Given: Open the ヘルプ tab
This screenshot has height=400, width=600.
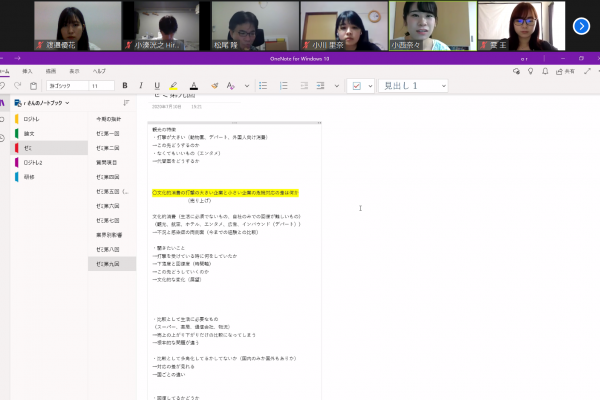Looking at the screenshot, I should click(x=99, y=71).
